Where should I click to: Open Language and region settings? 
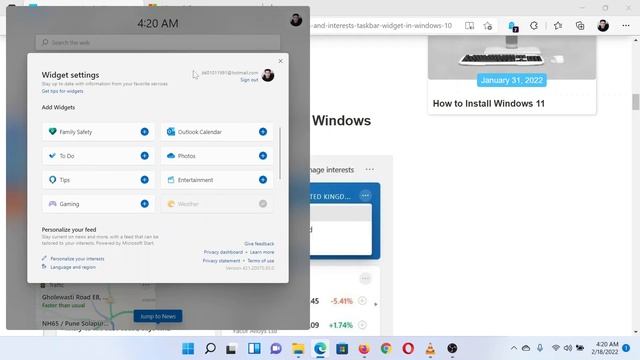73,267
